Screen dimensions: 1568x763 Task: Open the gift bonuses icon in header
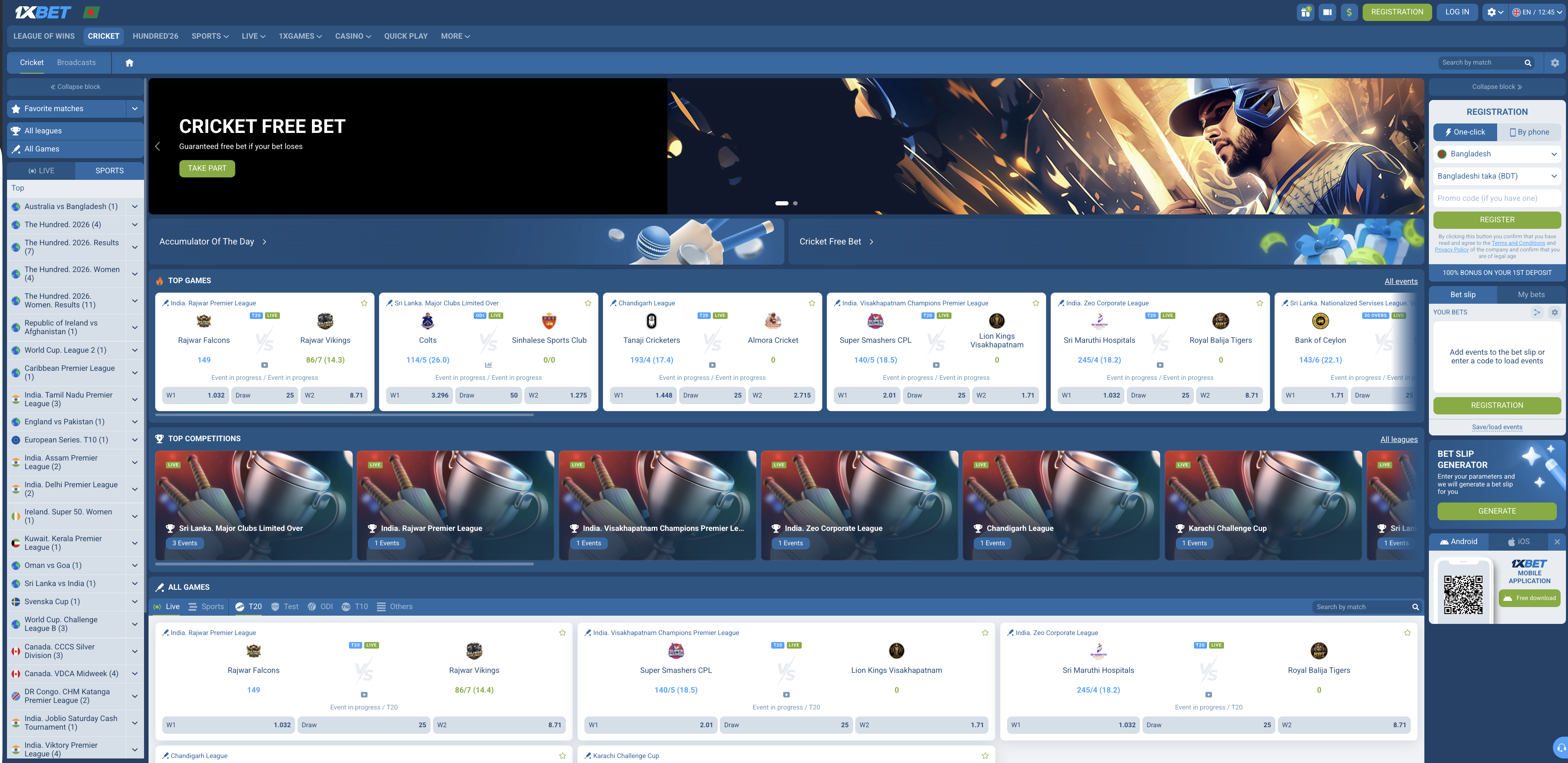[x=1305, y=12]
